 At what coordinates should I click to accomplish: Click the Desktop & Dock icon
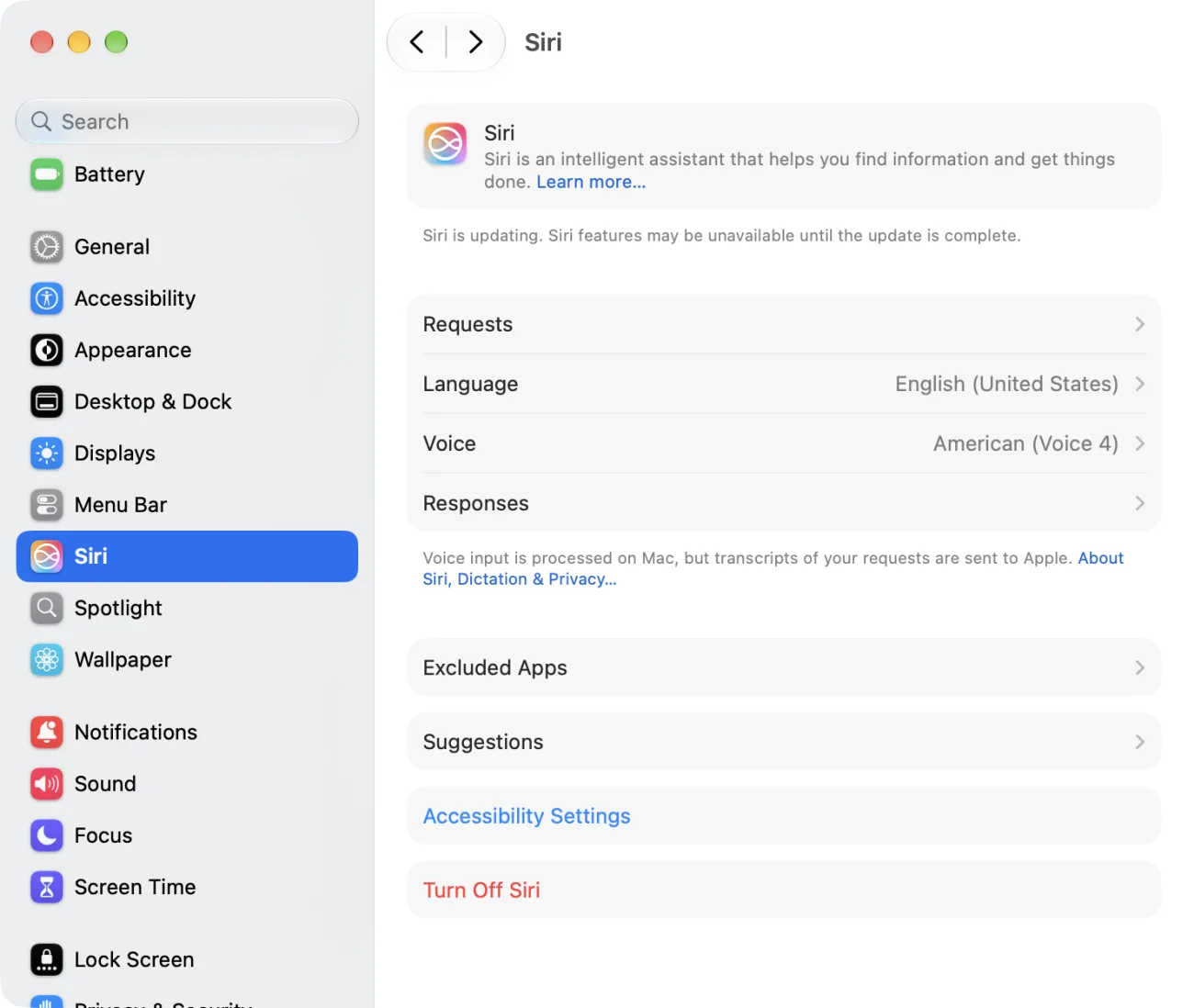click(x=47, y=401)
